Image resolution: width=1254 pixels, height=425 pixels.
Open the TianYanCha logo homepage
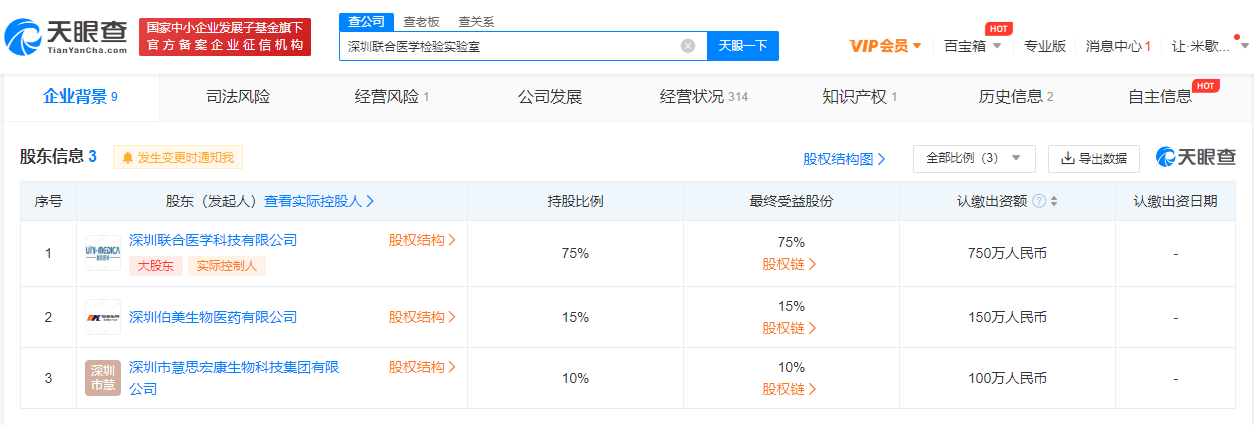66,37
